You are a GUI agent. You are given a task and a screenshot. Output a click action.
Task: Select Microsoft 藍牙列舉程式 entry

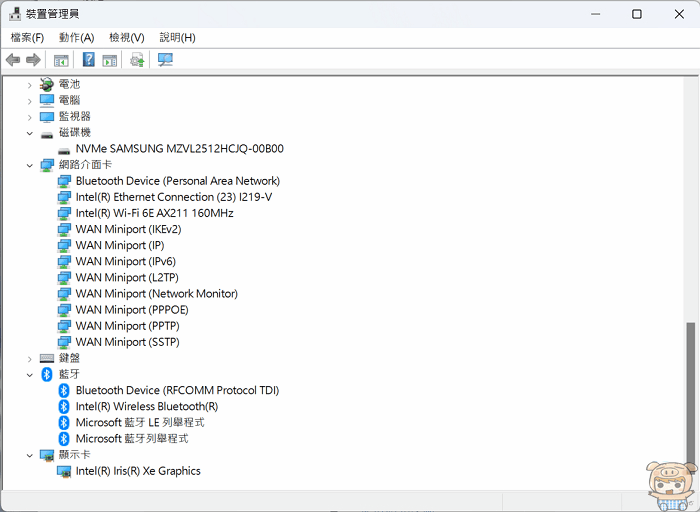pos(132,439)
